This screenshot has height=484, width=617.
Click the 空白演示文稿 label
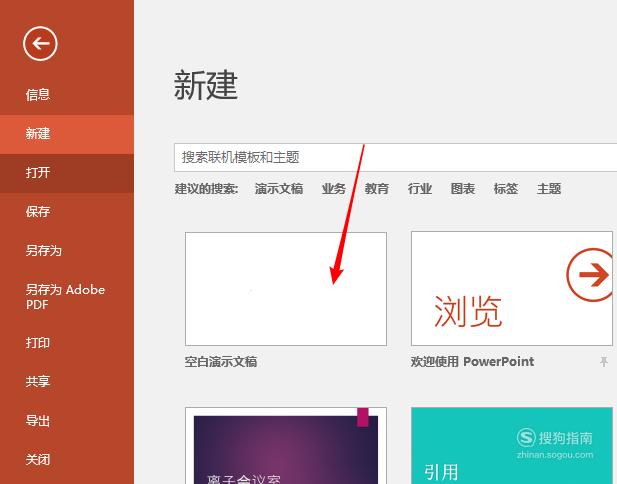(x=221, y=362)
